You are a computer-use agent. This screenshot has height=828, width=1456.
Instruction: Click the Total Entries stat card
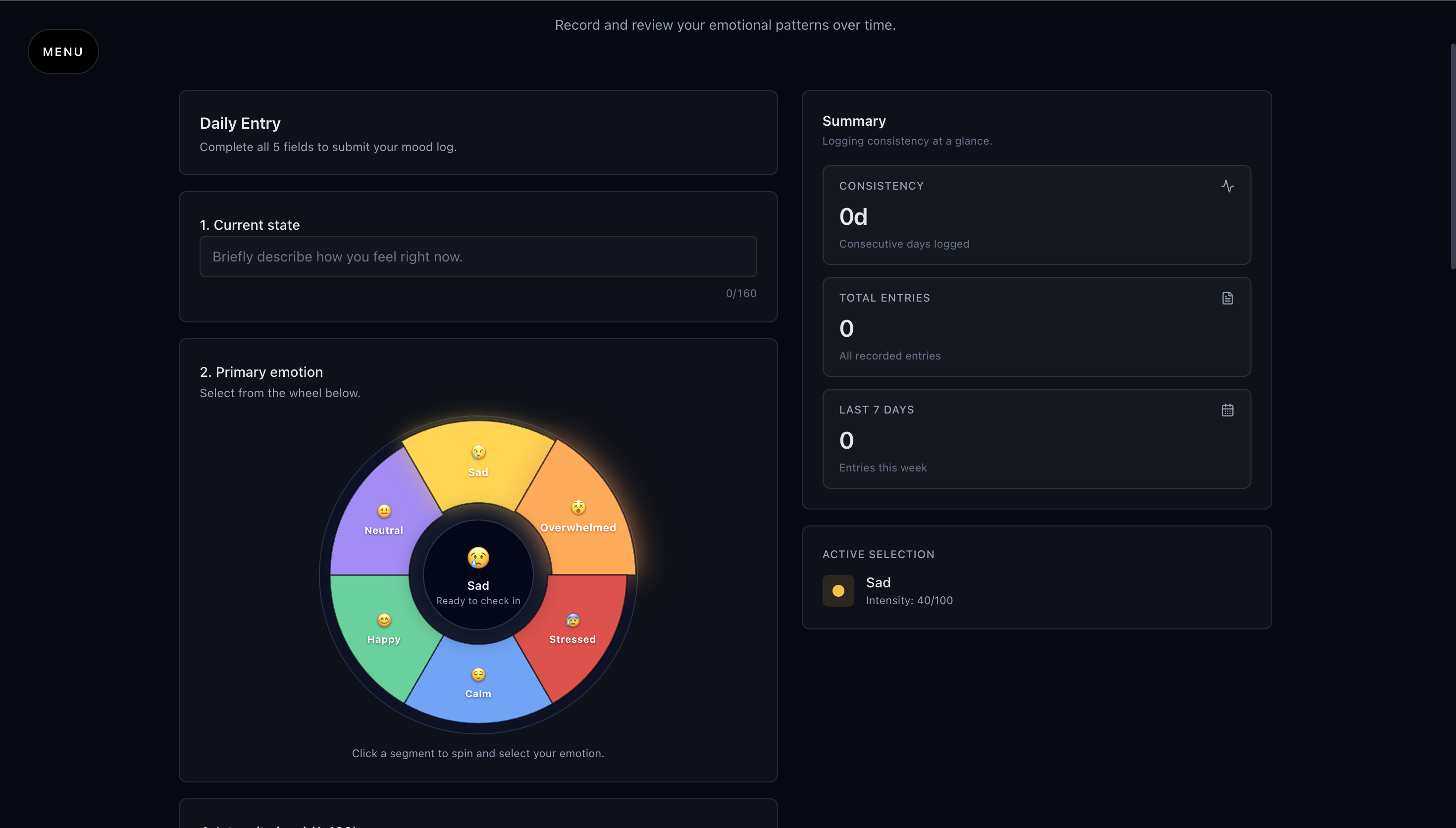[x=1036, y=327]
